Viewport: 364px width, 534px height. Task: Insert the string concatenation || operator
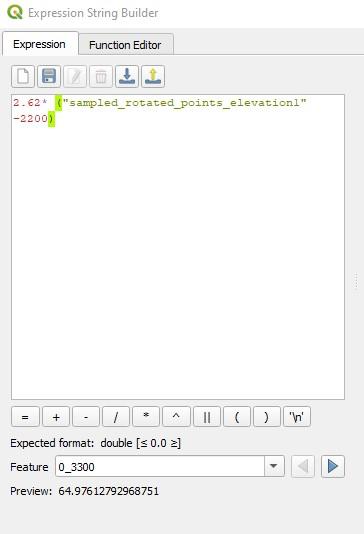tap(207, 417)
